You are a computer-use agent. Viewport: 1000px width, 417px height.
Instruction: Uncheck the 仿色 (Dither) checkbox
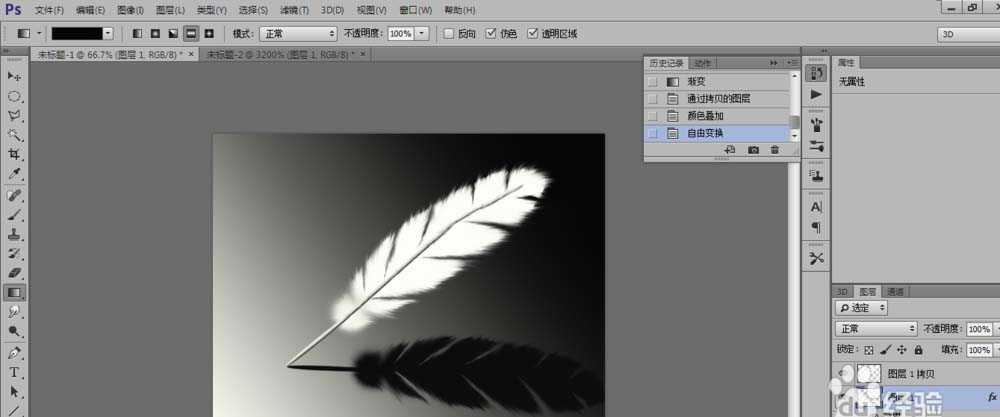[x=491, y=33]
